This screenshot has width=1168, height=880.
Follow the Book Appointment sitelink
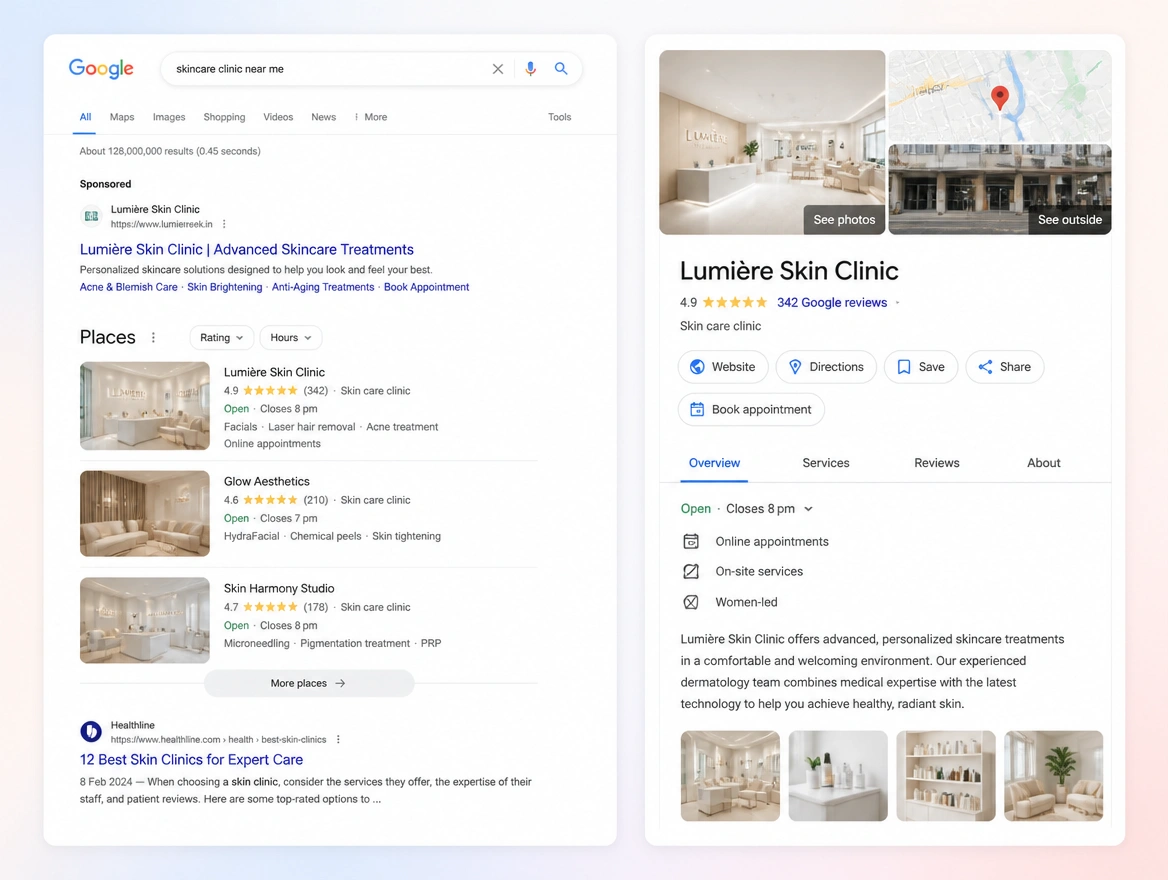[x=426, y=287]
